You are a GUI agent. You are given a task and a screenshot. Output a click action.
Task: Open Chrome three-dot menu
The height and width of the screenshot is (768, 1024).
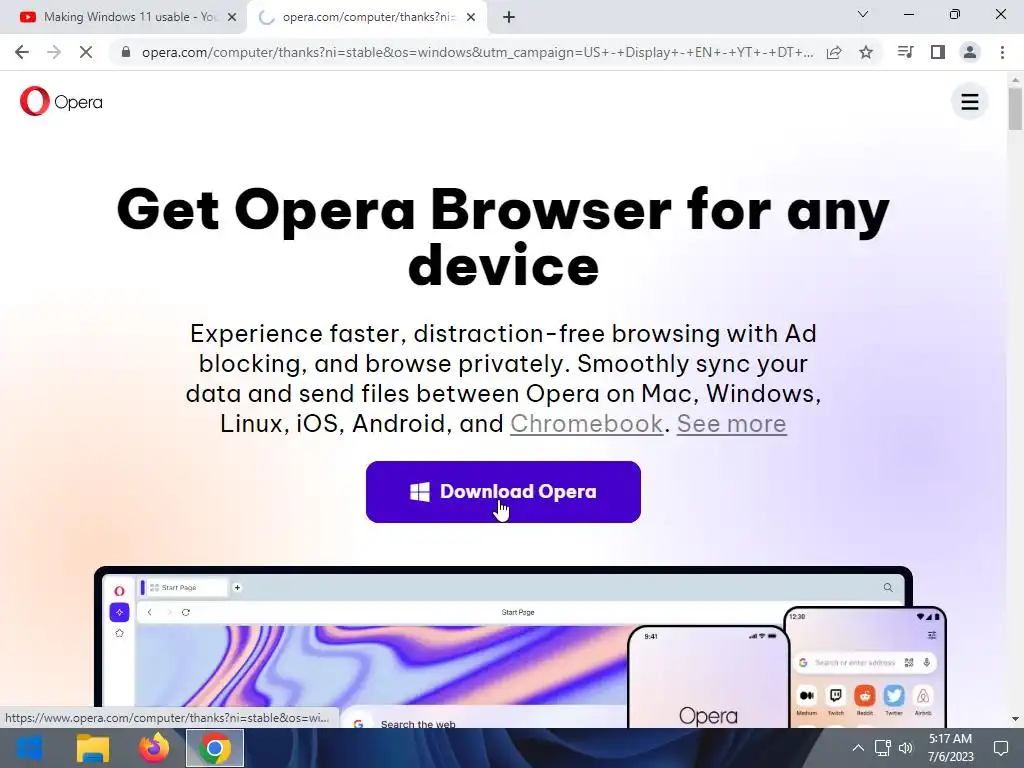(x=1002, y=52)
